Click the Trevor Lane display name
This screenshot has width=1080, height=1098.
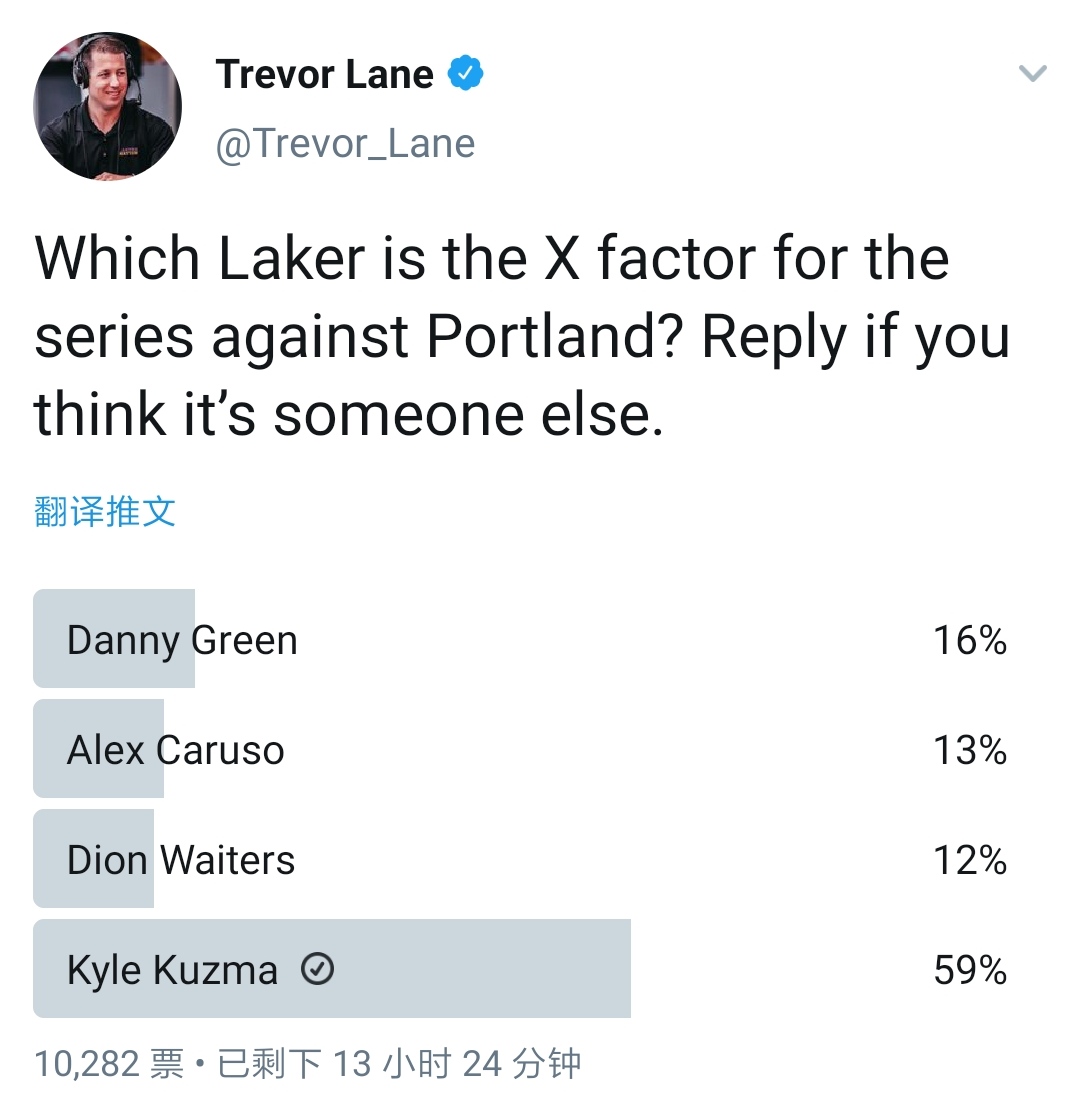tap(324, 74)
